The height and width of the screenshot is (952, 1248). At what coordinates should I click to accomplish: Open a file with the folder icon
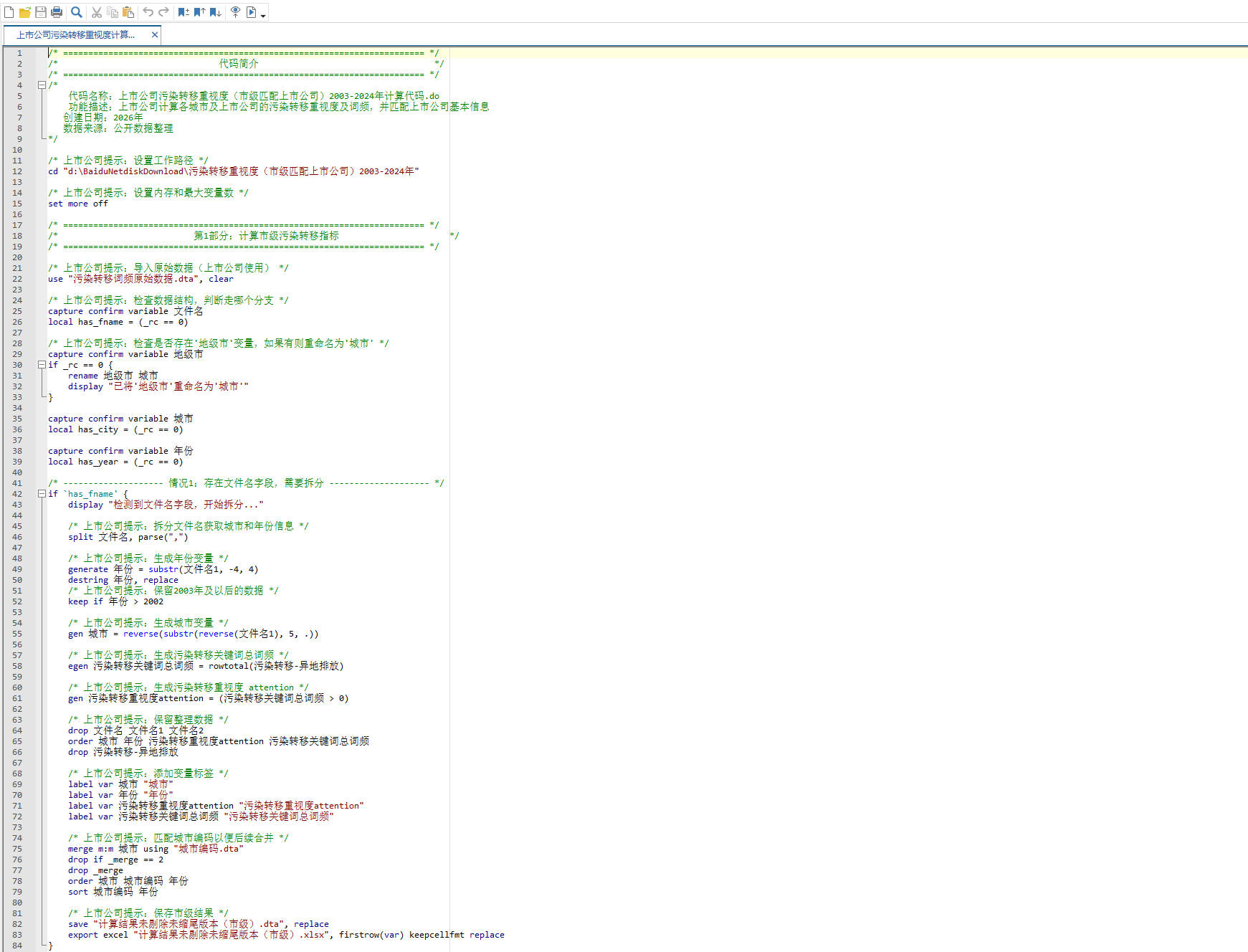(25, 12)
